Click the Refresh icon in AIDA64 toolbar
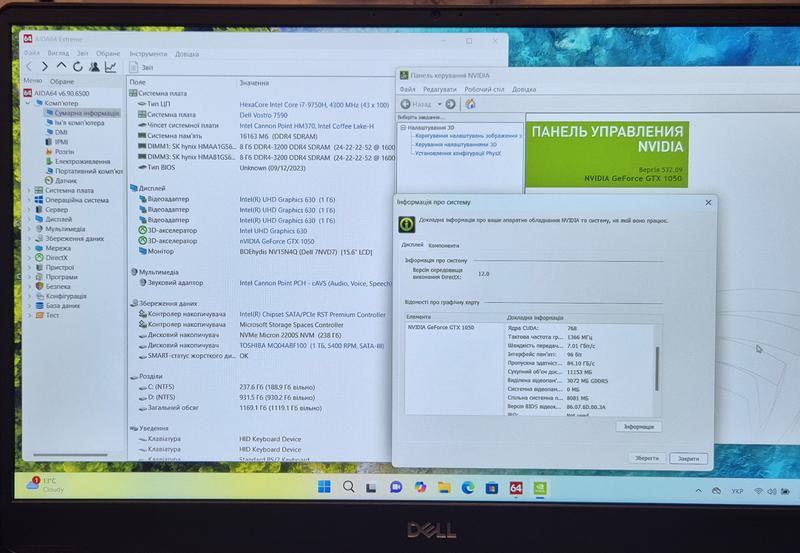The image size is (800, 553). [x=76, y=67]
